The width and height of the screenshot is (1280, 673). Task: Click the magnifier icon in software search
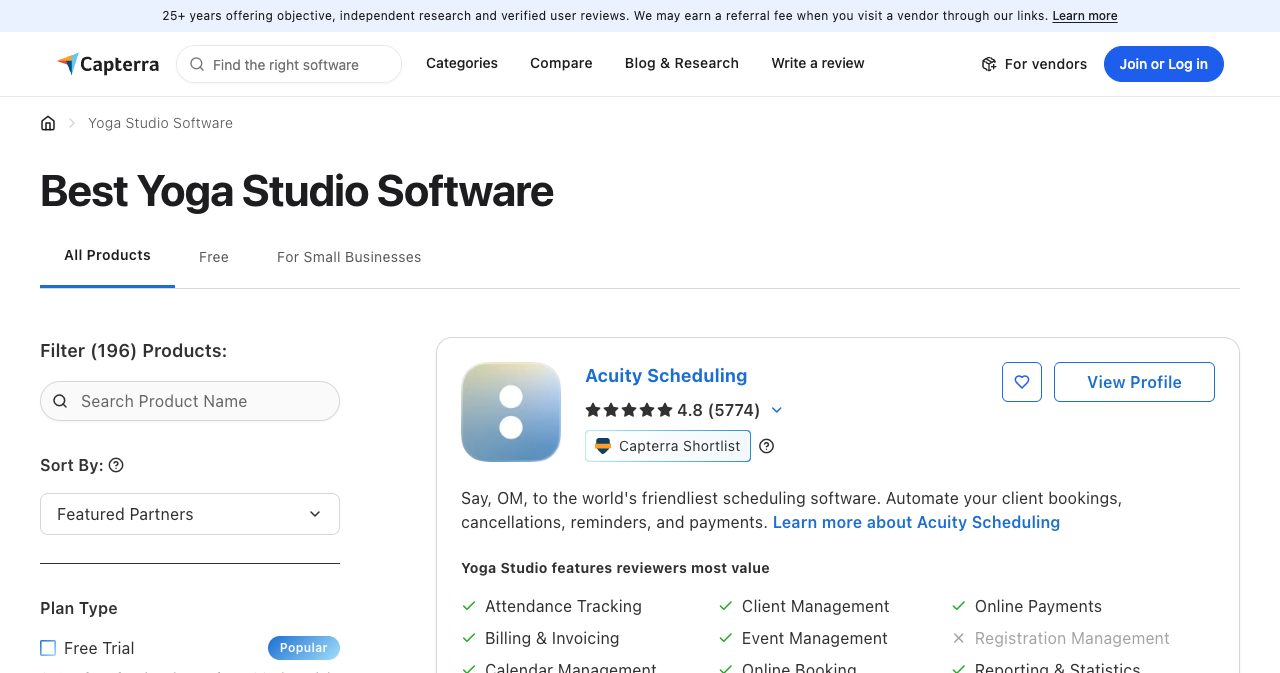(x=197, y=64)
